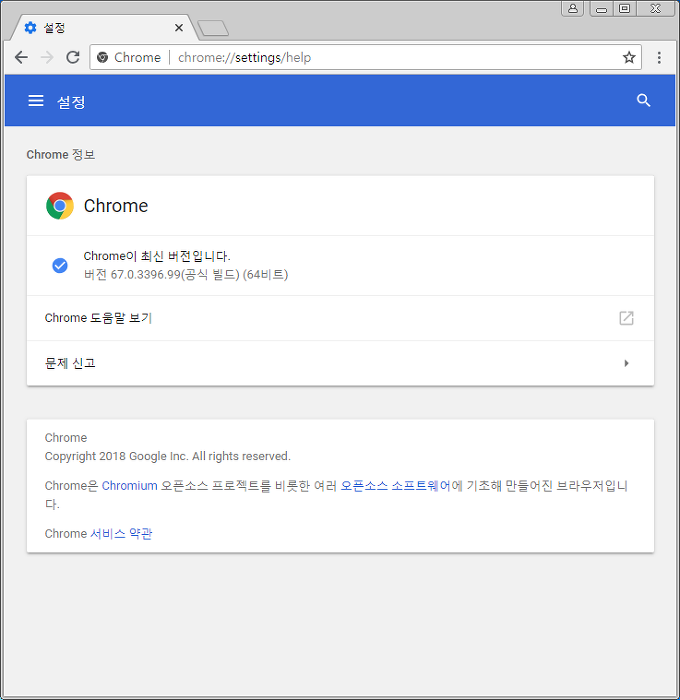Image resolution: width=680 pixels, height=700 pixels.
Task: Click the 버전 67.0.3396.99 version text
Action: (186, 274)
